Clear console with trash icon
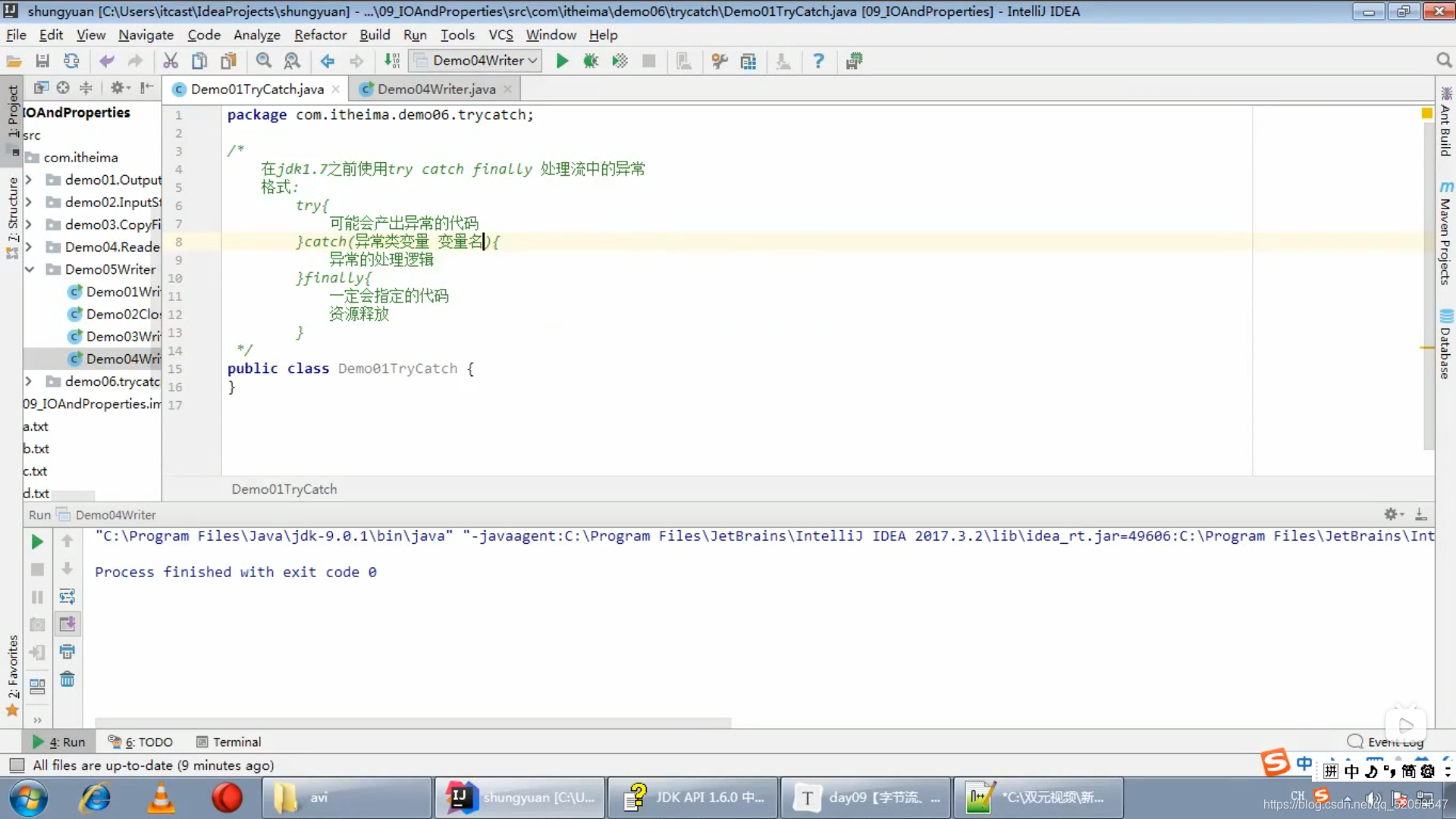Screen dimensions: 1456x819 (x=67, y=679)
